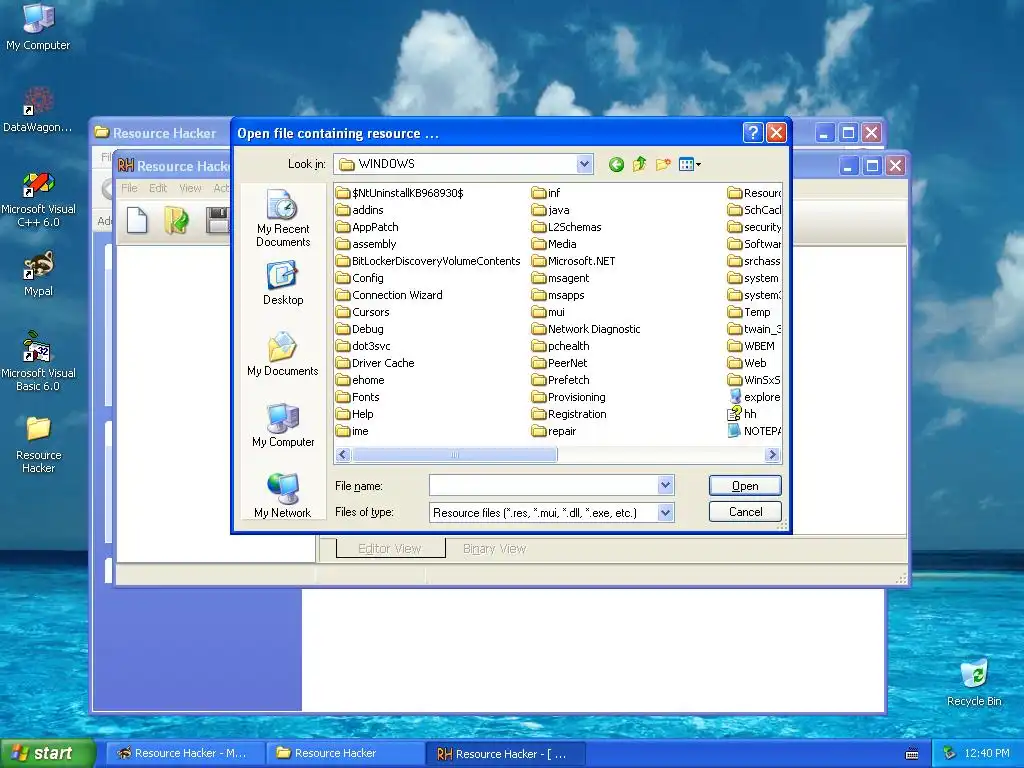This screenshot has width=1024, height=768.
Task: Select My Documents in the places bar
Action: coord(283,355)
